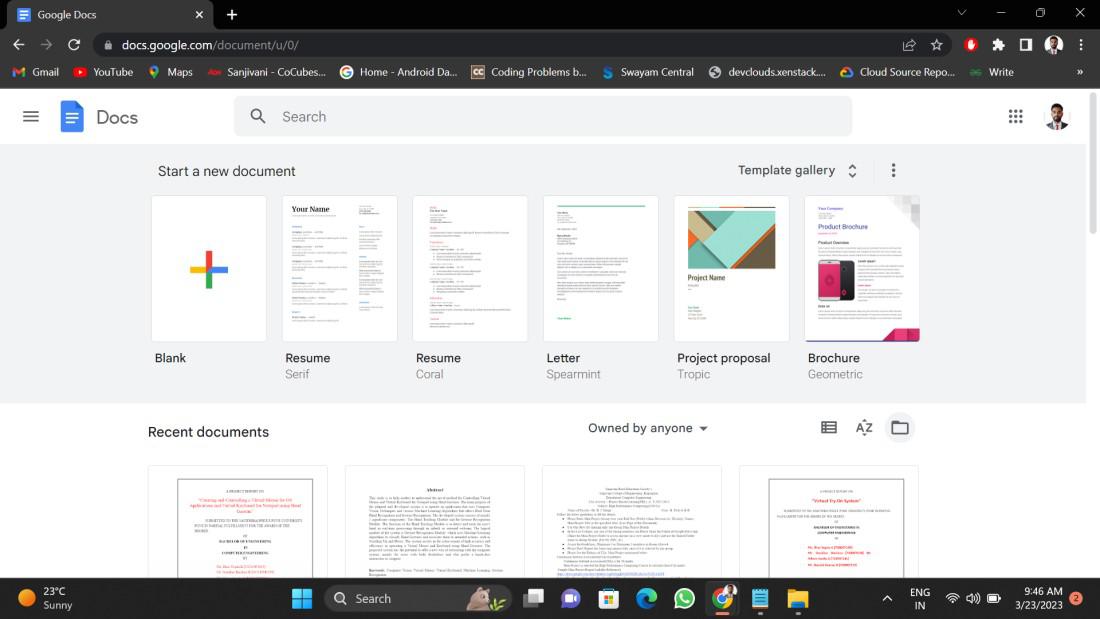The height and width of the screenshot is (619, 1100).
Task: Open devclouds.xenstack bookmark
Action: (x=767, y=72)
